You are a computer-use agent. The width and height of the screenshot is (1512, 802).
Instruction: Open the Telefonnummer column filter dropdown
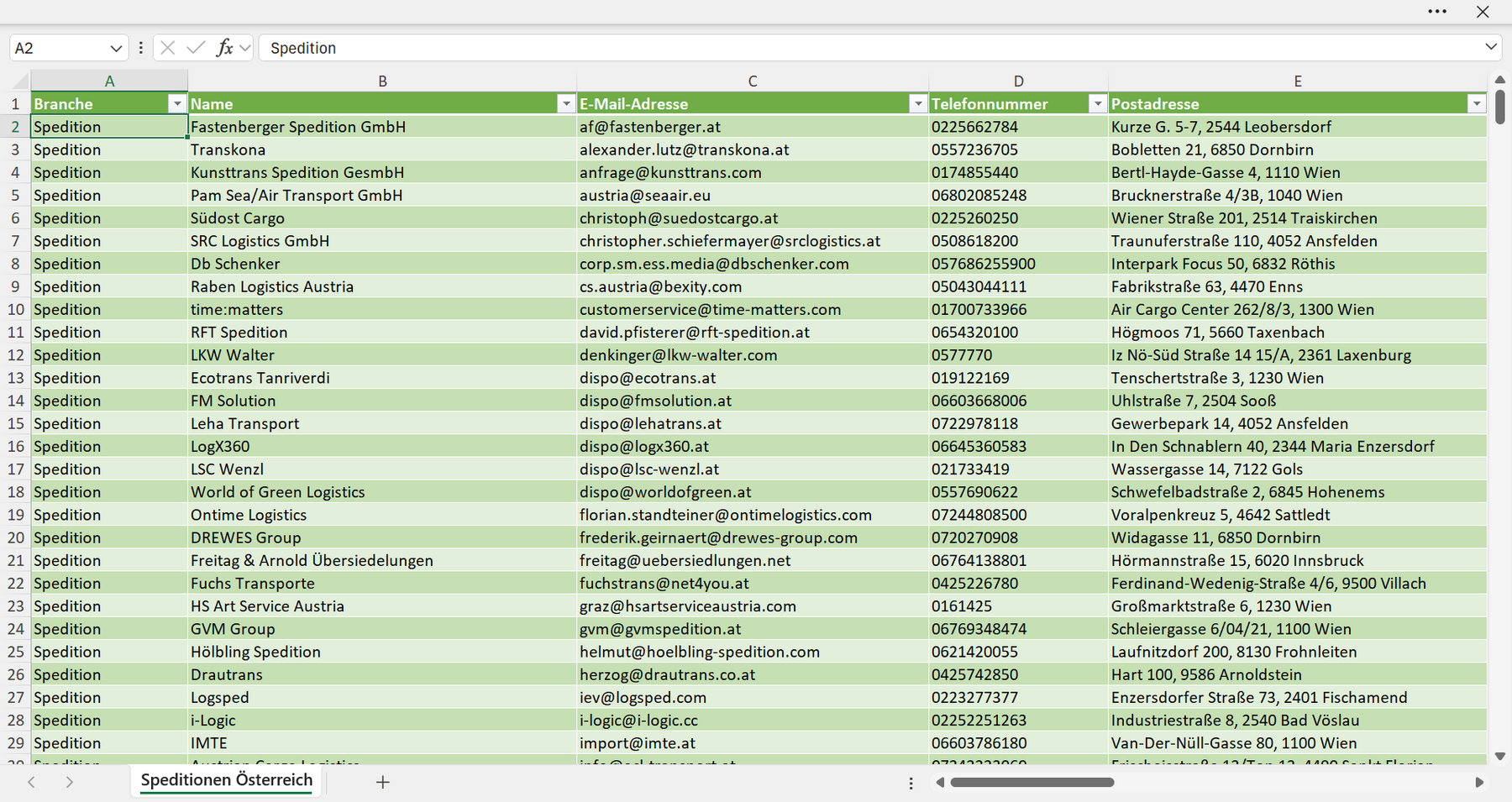(1097, 103)
